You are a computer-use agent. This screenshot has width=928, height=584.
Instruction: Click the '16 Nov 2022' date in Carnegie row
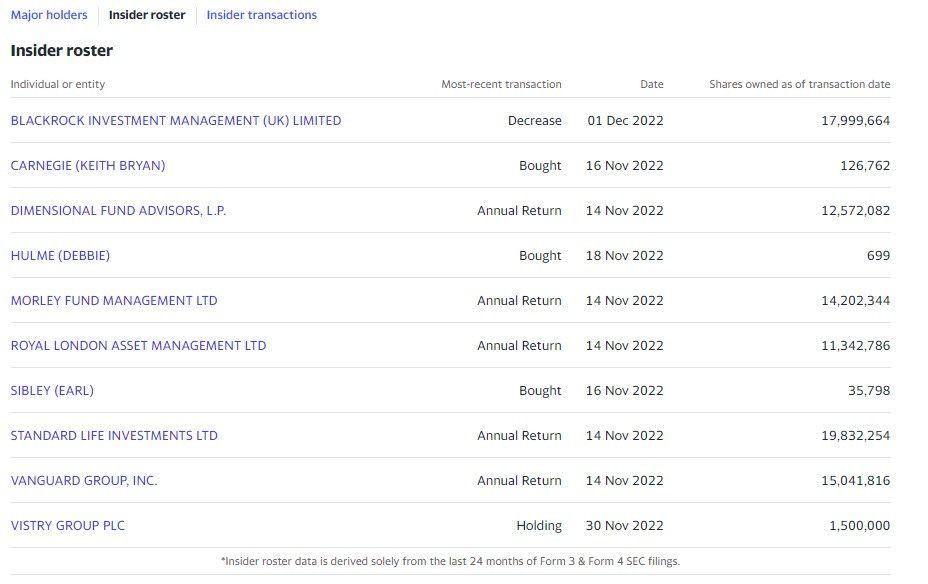pos(624,166)
